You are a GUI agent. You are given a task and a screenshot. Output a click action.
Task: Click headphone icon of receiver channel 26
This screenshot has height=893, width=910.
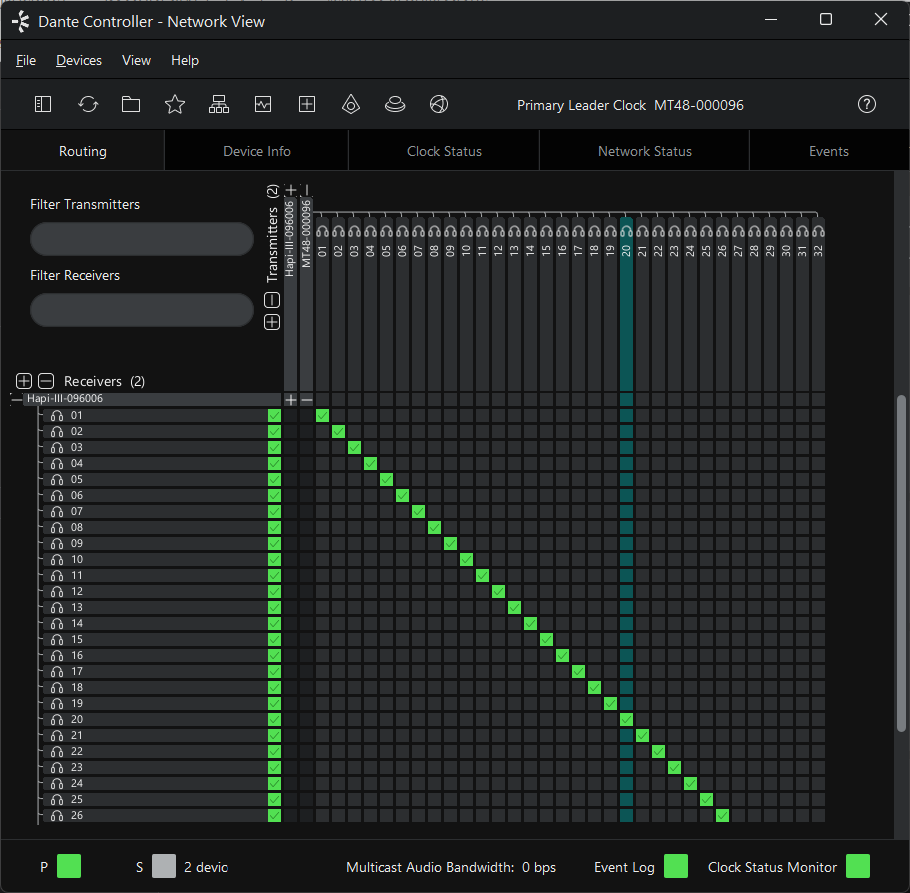tap(57, 815)
